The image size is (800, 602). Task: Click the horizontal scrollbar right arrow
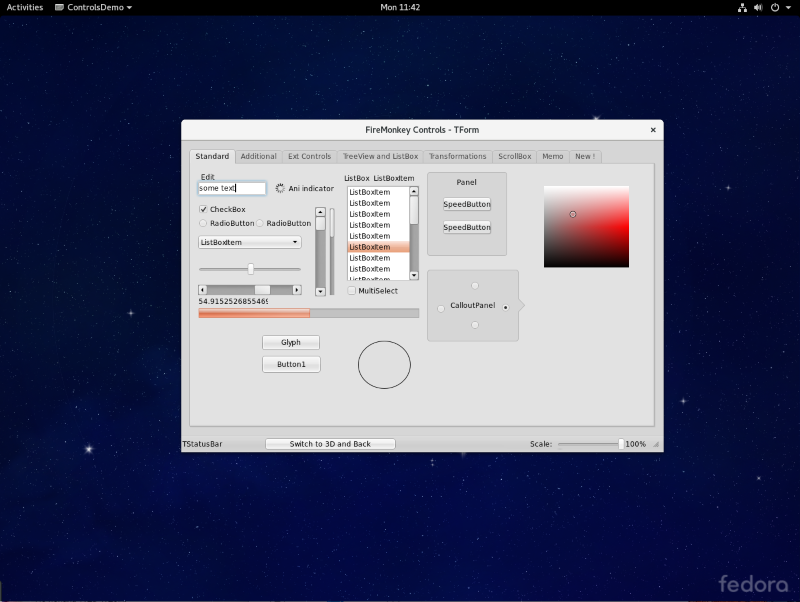click(x=297, y=290)
